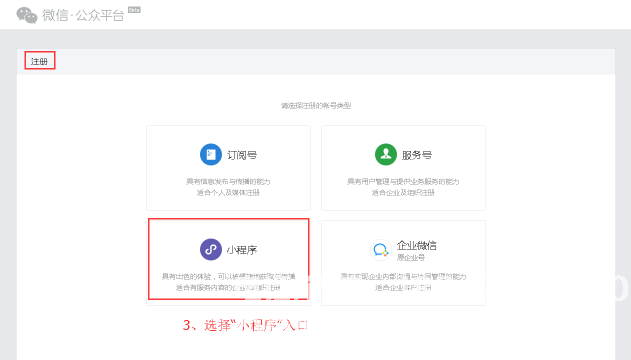Image resolution: width=631 pixels, height=360 pixels.
Task: Click the 请选择注册的帐号类型 heading
Action: (316, 106)
